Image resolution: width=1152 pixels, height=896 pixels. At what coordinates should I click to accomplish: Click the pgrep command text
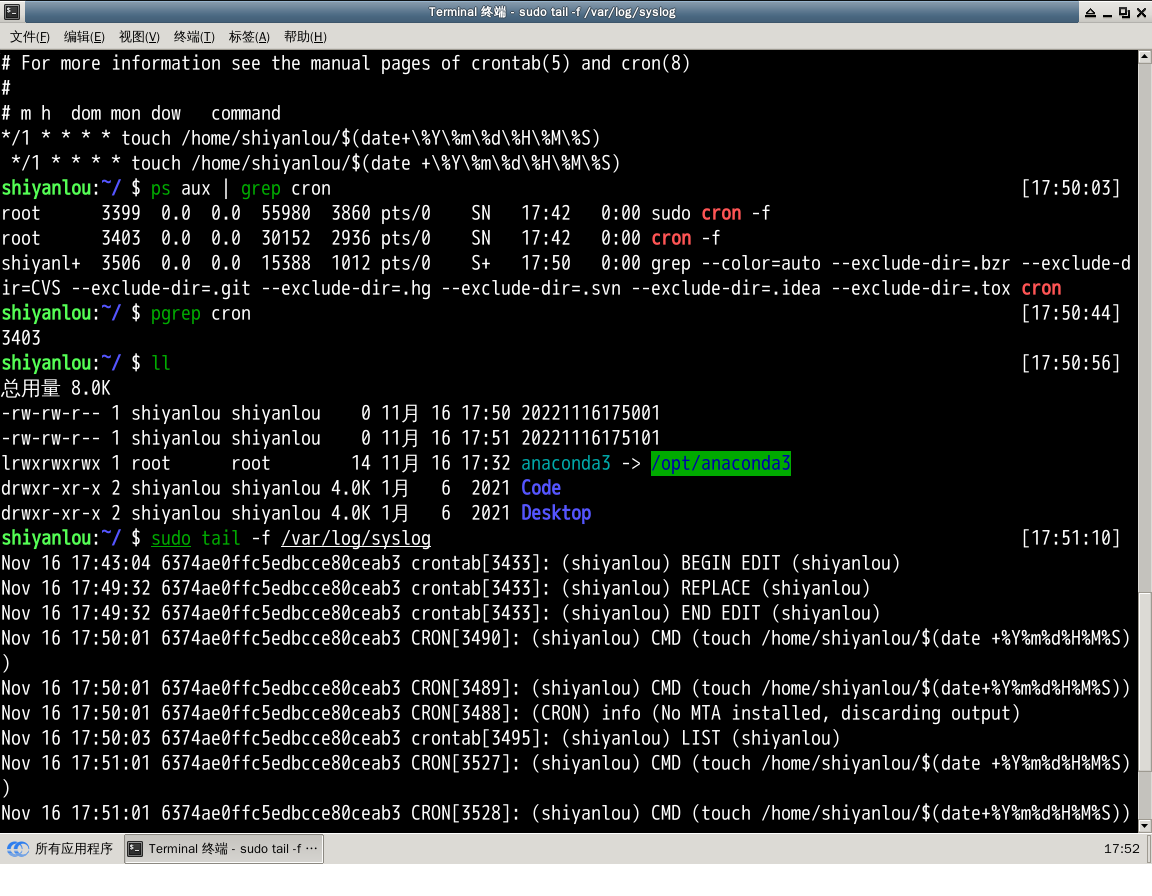coord(176,314)
